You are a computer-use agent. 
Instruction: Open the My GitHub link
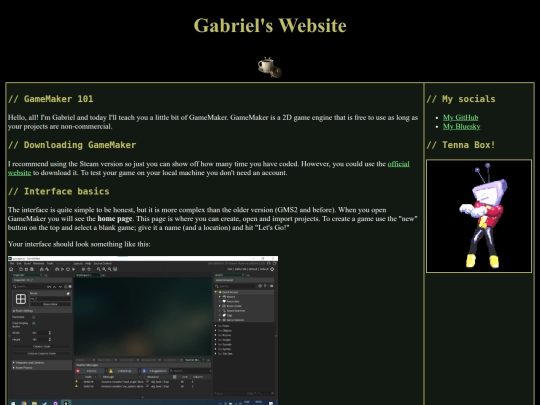click(460, 117)
